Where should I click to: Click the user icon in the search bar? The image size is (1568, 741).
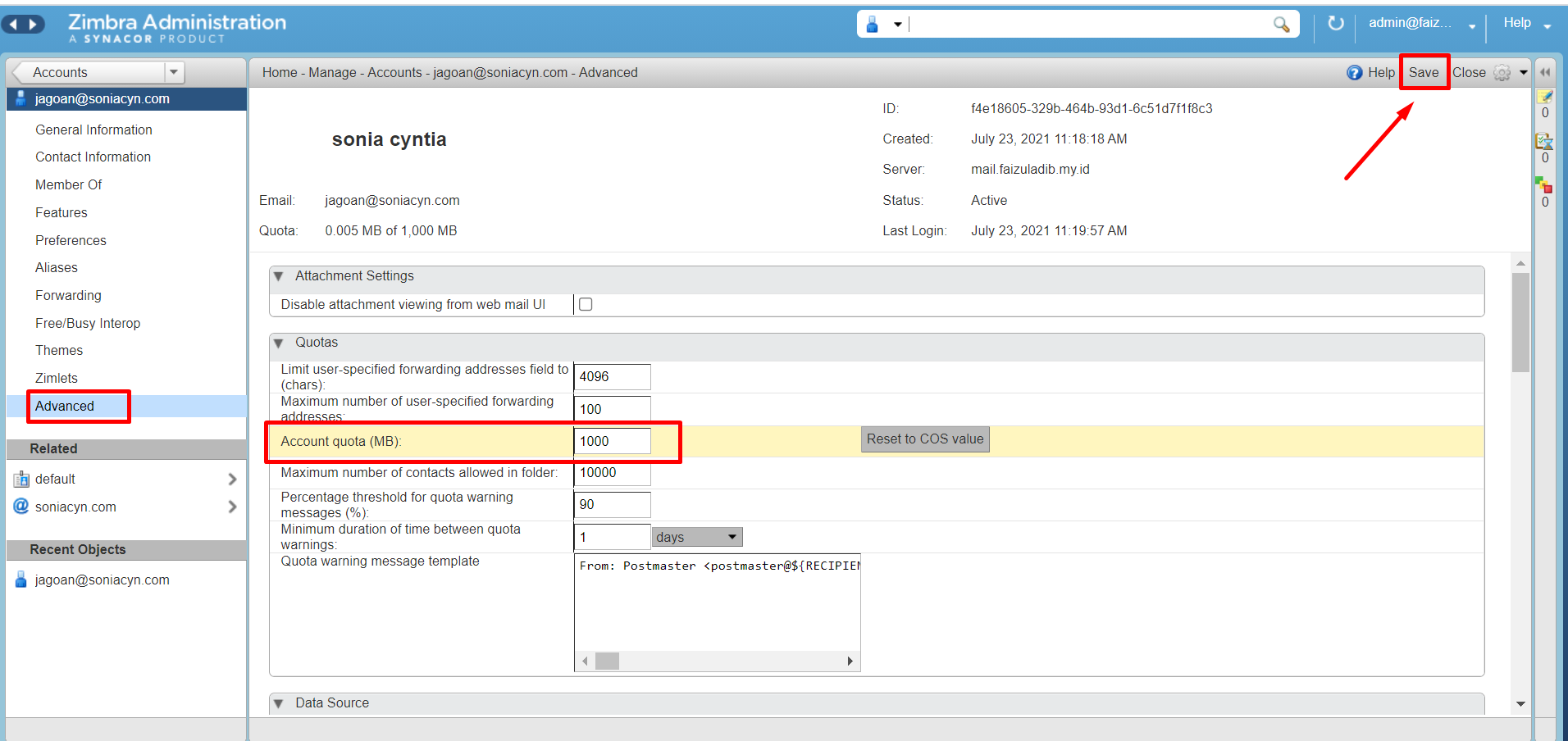click(873, 25)
